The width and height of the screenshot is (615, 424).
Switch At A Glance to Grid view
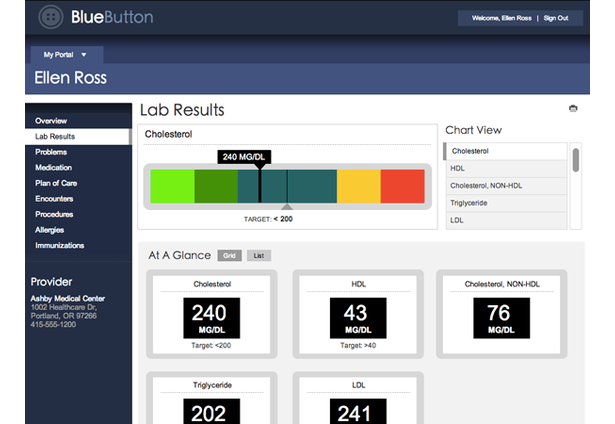pyautogui.click(x=229, y=256)
